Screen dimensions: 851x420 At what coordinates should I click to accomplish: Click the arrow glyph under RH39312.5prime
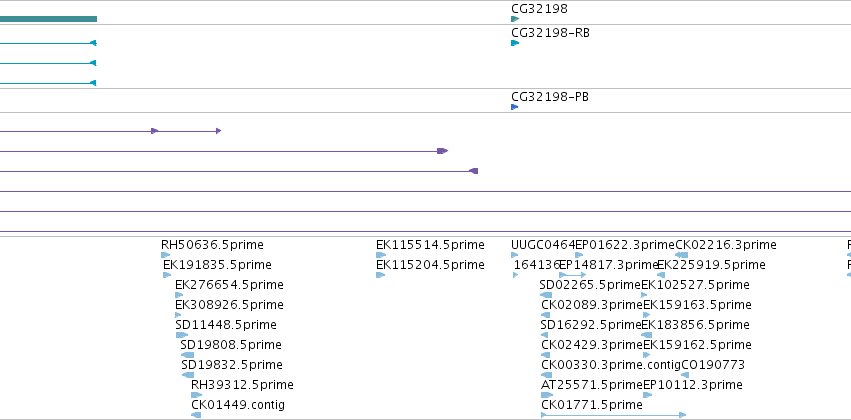pos(196,395)
